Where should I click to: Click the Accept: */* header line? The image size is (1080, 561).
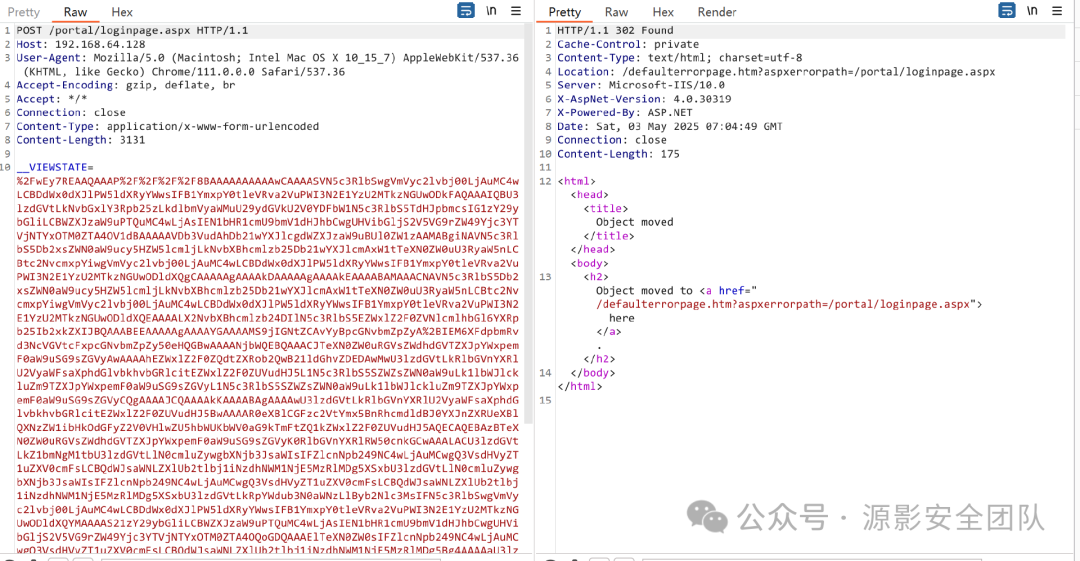tap(52, 99)
